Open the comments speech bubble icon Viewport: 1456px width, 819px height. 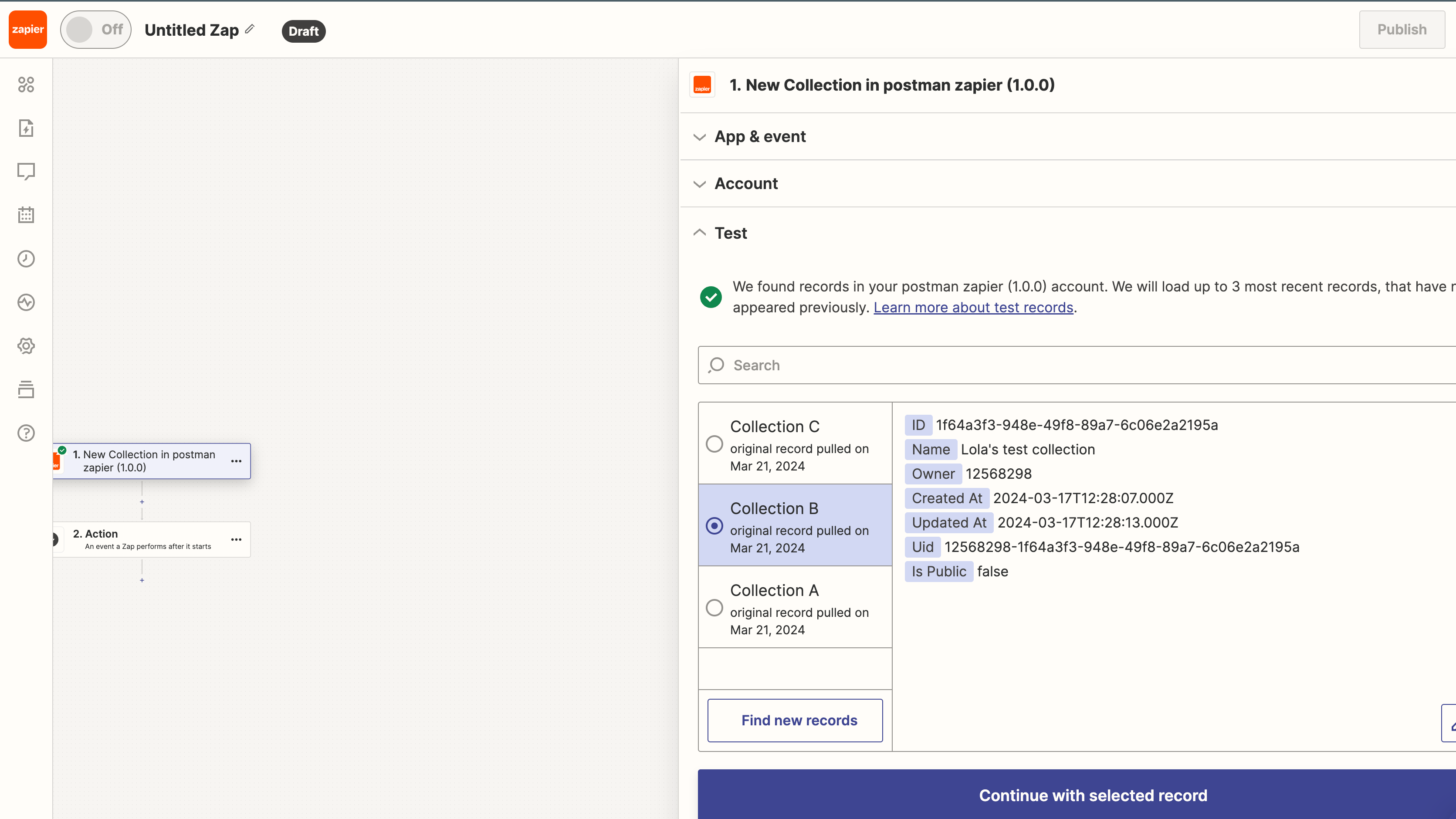[26, 171]
